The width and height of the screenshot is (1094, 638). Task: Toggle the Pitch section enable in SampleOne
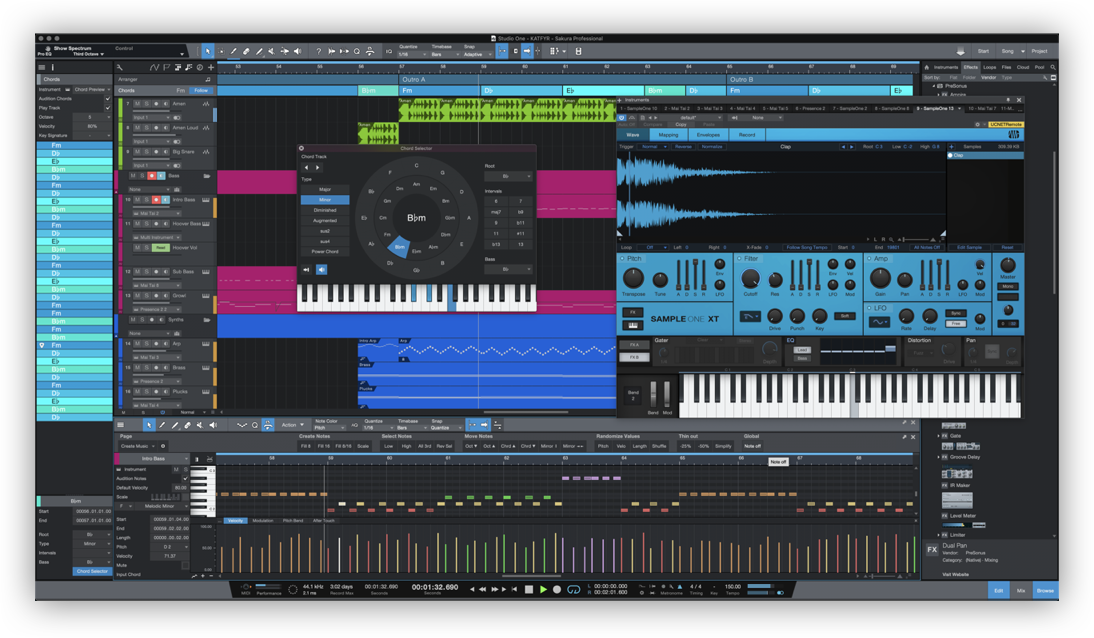click(x=622, y=258)
